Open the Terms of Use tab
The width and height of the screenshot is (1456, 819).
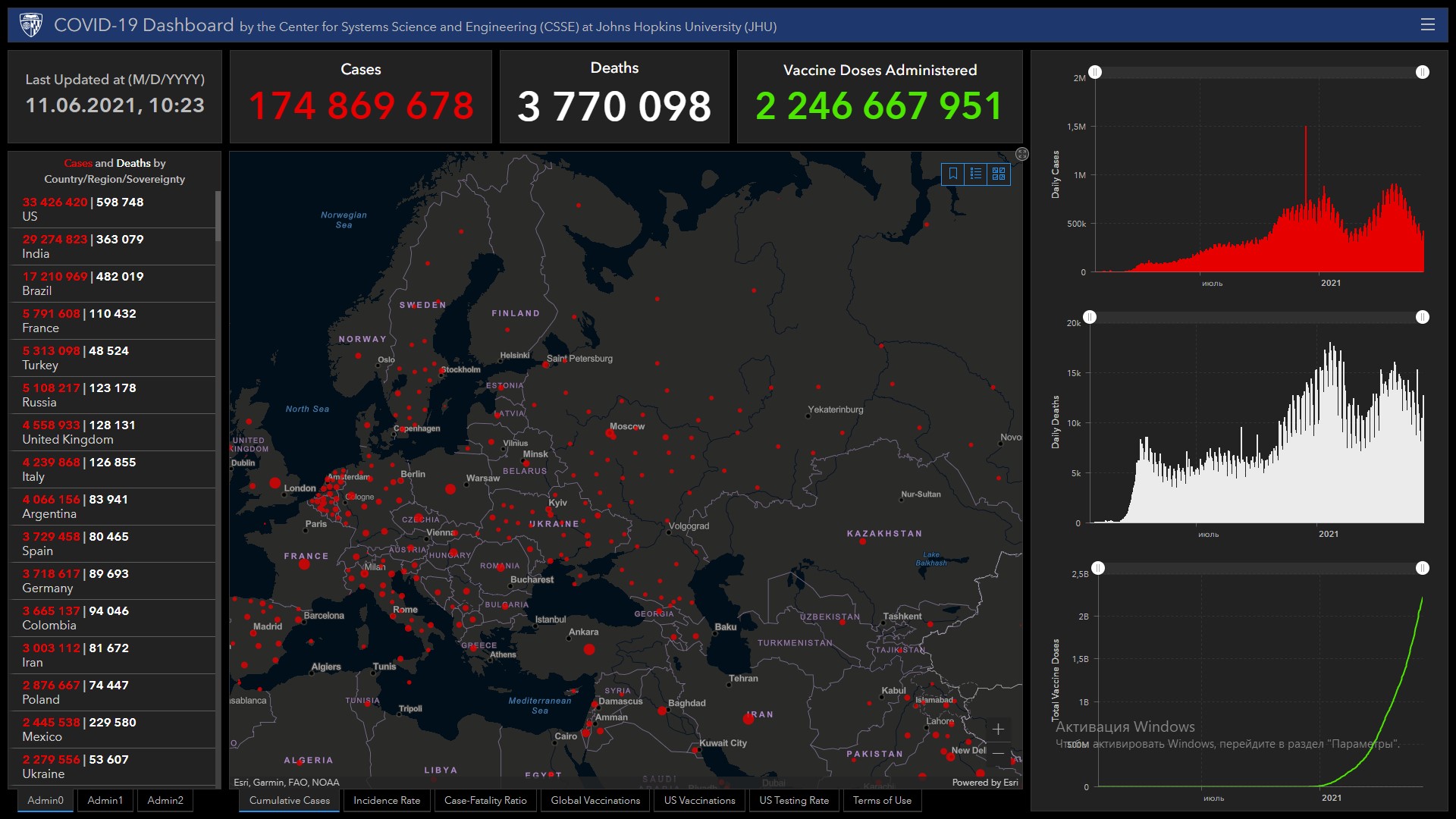(x=882, y=800)
